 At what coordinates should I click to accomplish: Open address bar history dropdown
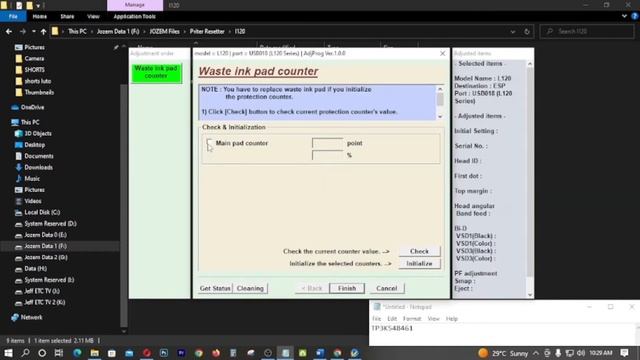click(x=513, y=31)
